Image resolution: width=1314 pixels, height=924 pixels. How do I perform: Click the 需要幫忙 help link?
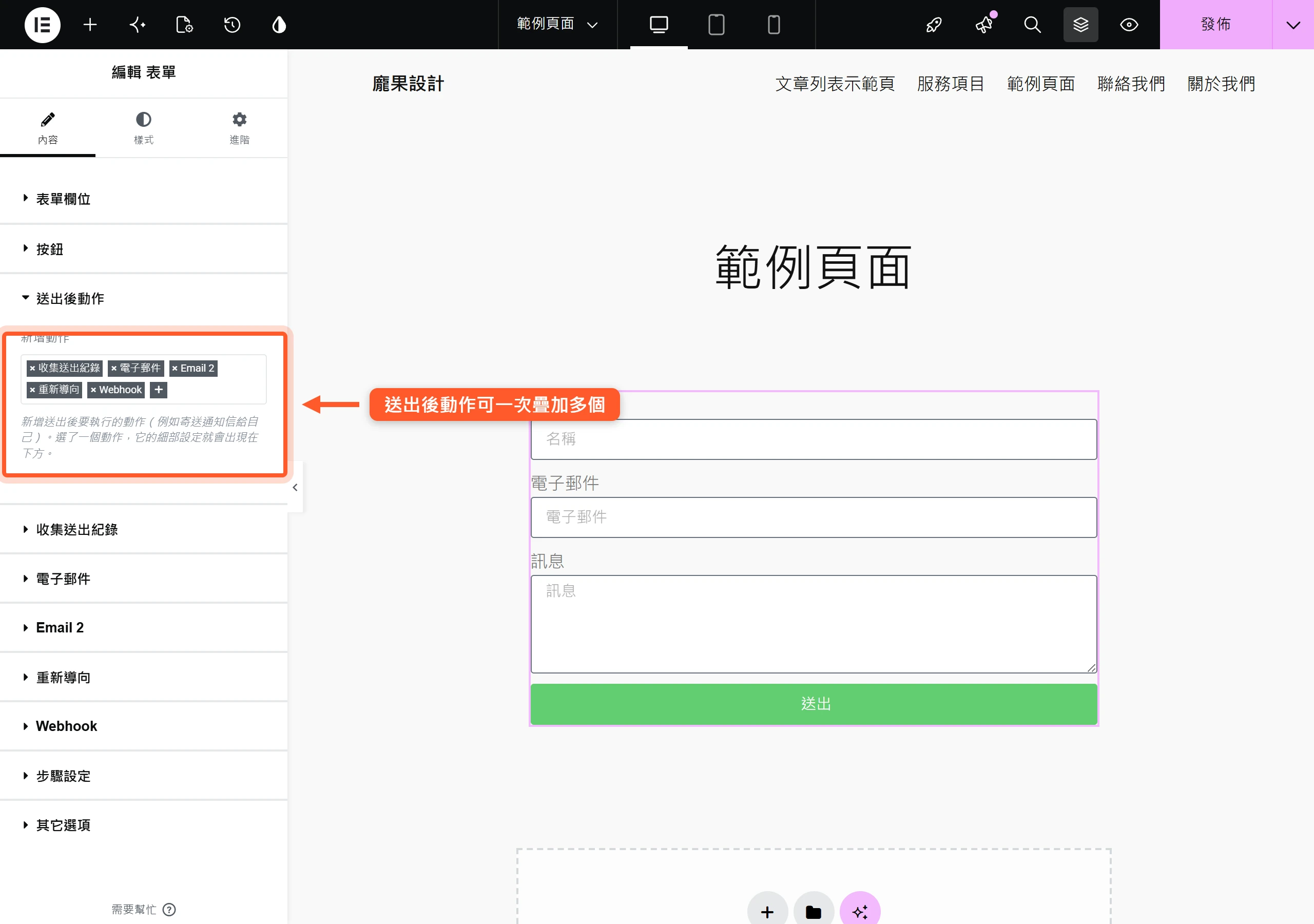click(x=134, y=909)
